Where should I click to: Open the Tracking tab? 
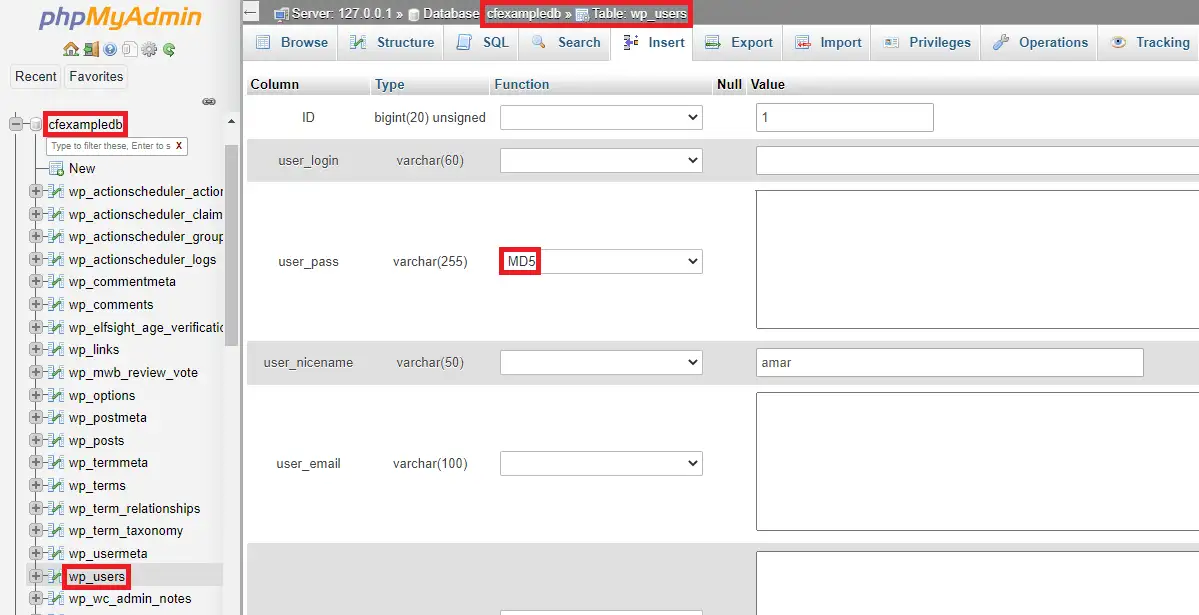(x=1149, y=43)
